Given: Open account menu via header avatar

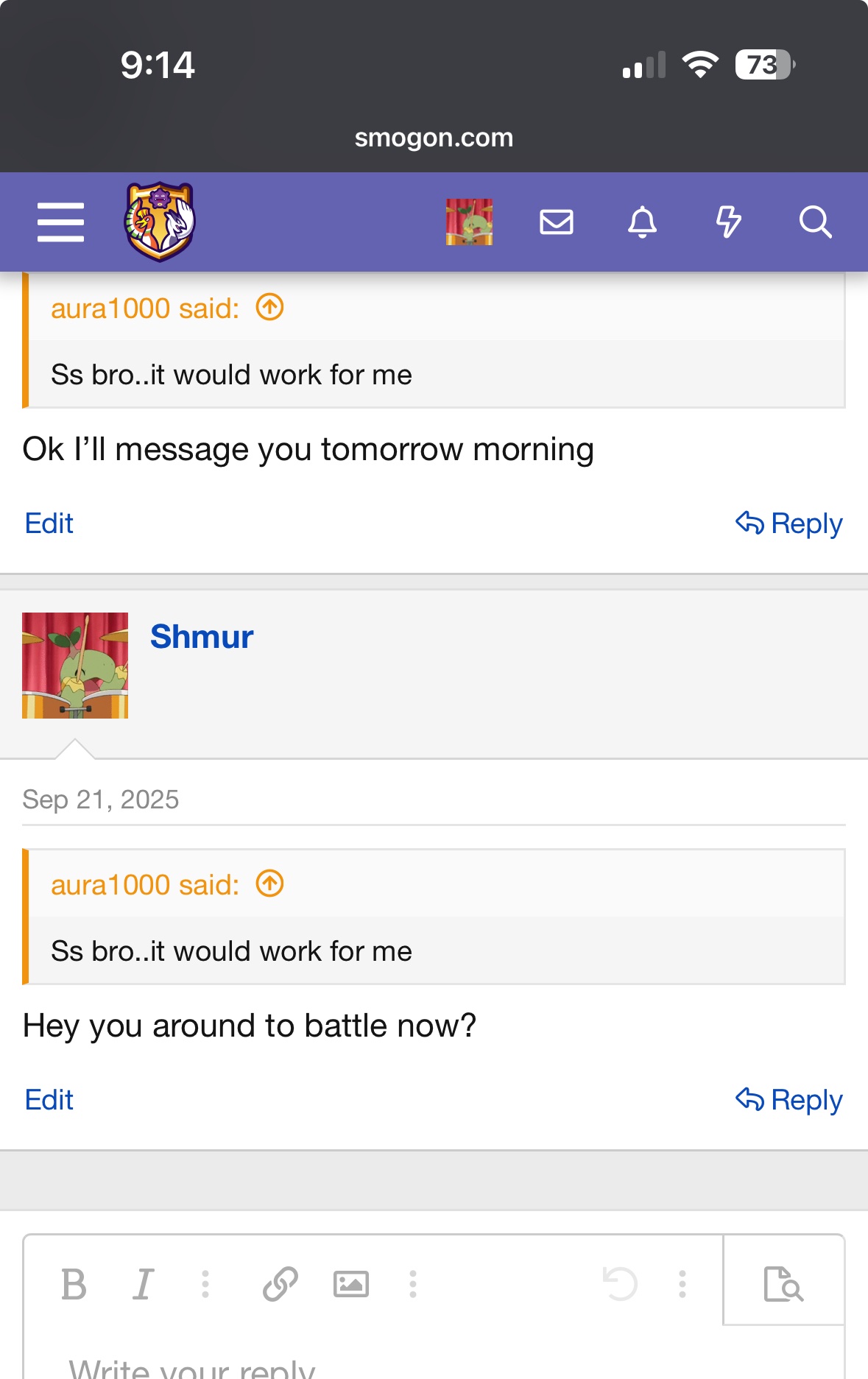Looking at the screenshot, I should (x=469, y=222).
